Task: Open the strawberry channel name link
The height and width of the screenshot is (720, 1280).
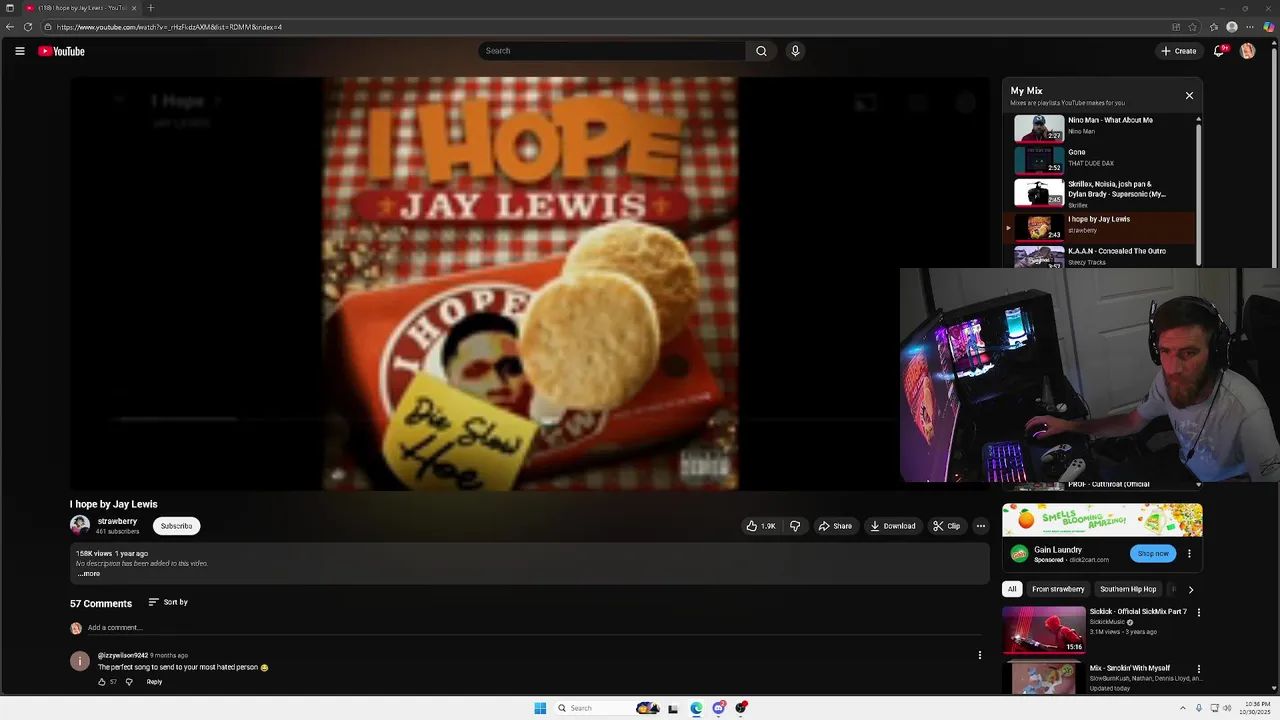Action: pos(117,521)
